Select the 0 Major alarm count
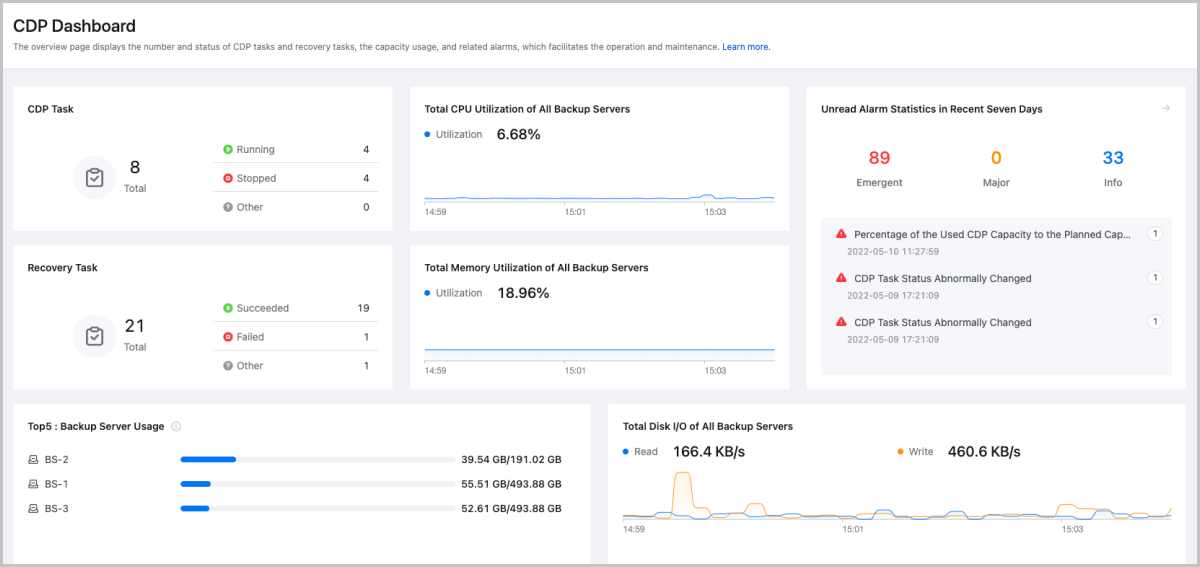1200x567 pixels. tap(996, 158)
